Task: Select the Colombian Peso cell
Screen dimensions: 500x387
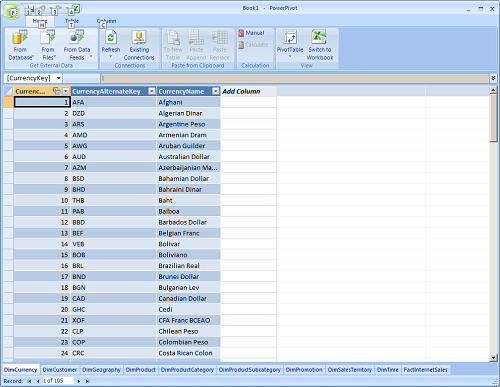Action: (x=188, y=342)
